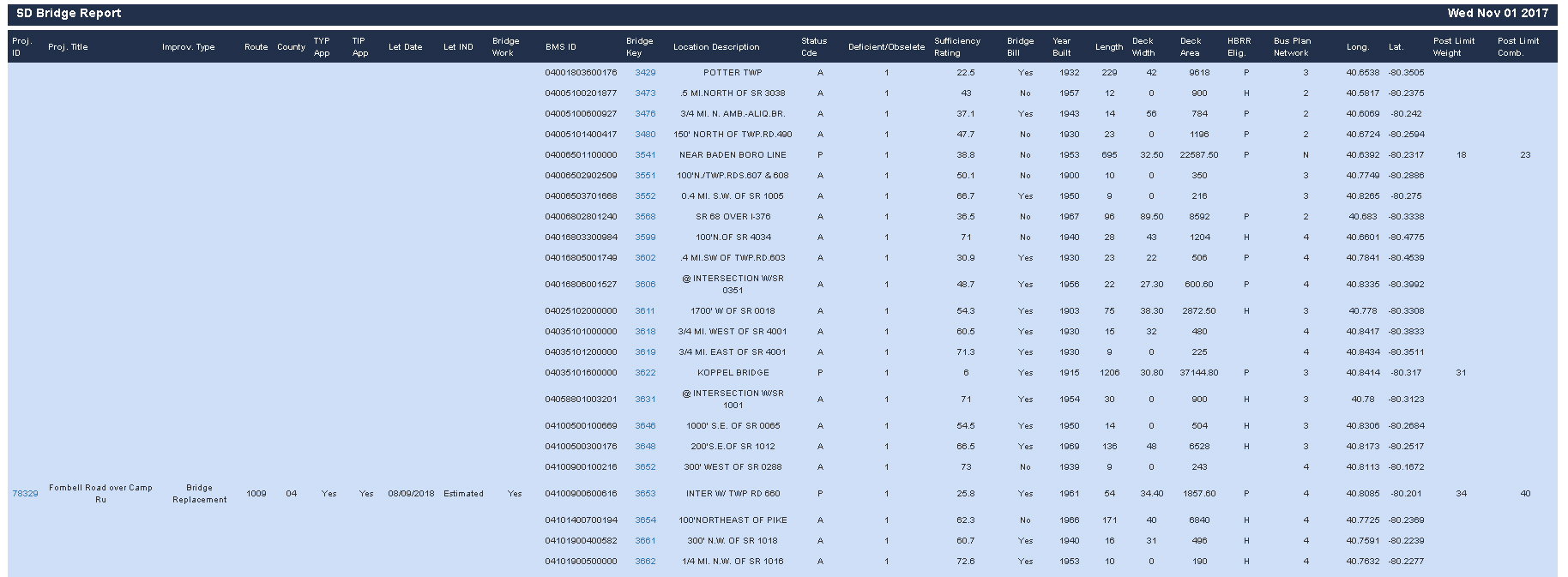Open bridge key 3429 link

[645, 73]
